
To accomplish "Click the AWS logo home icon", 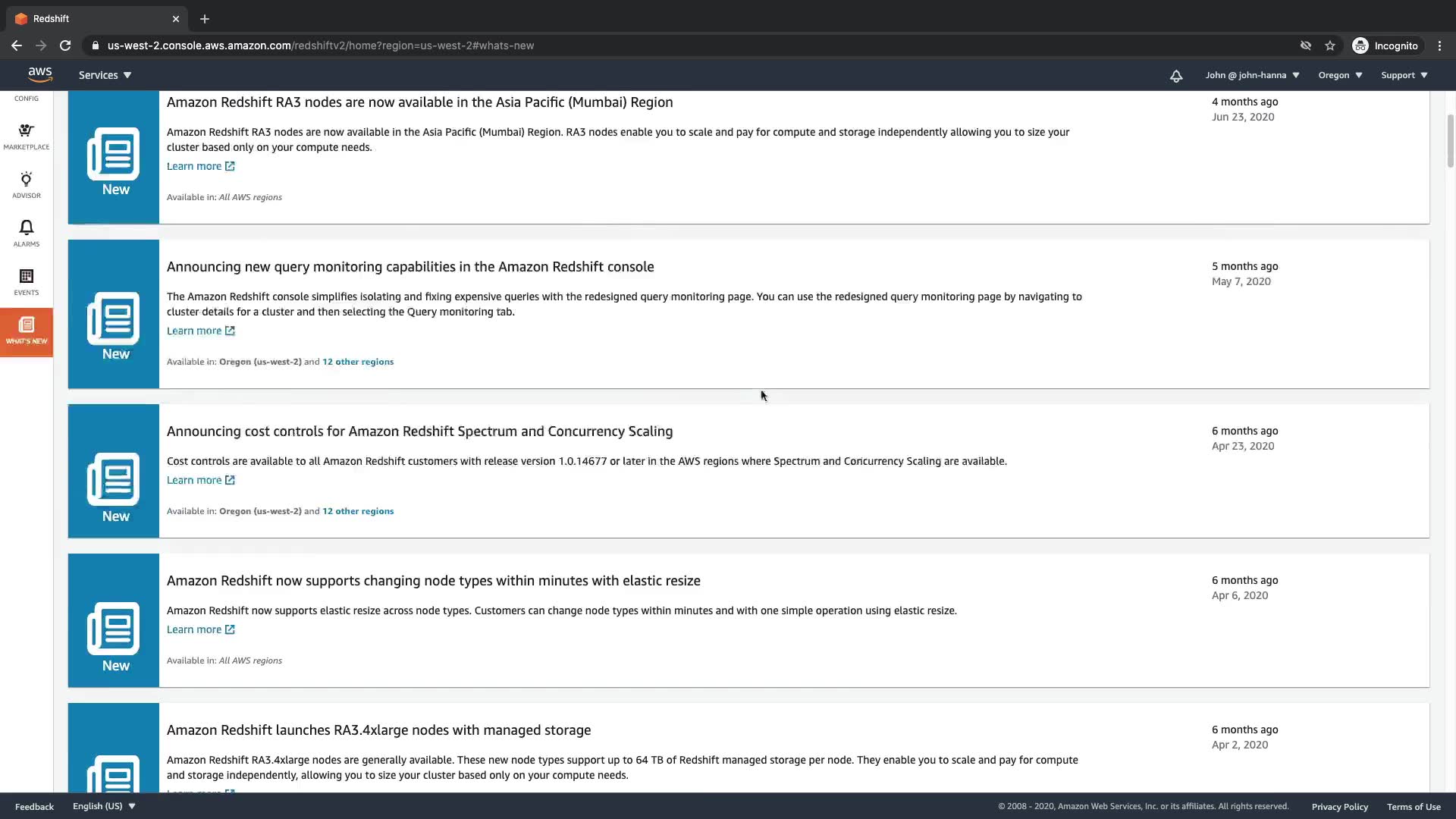I will pyautogui.click(x=39, y=74).
